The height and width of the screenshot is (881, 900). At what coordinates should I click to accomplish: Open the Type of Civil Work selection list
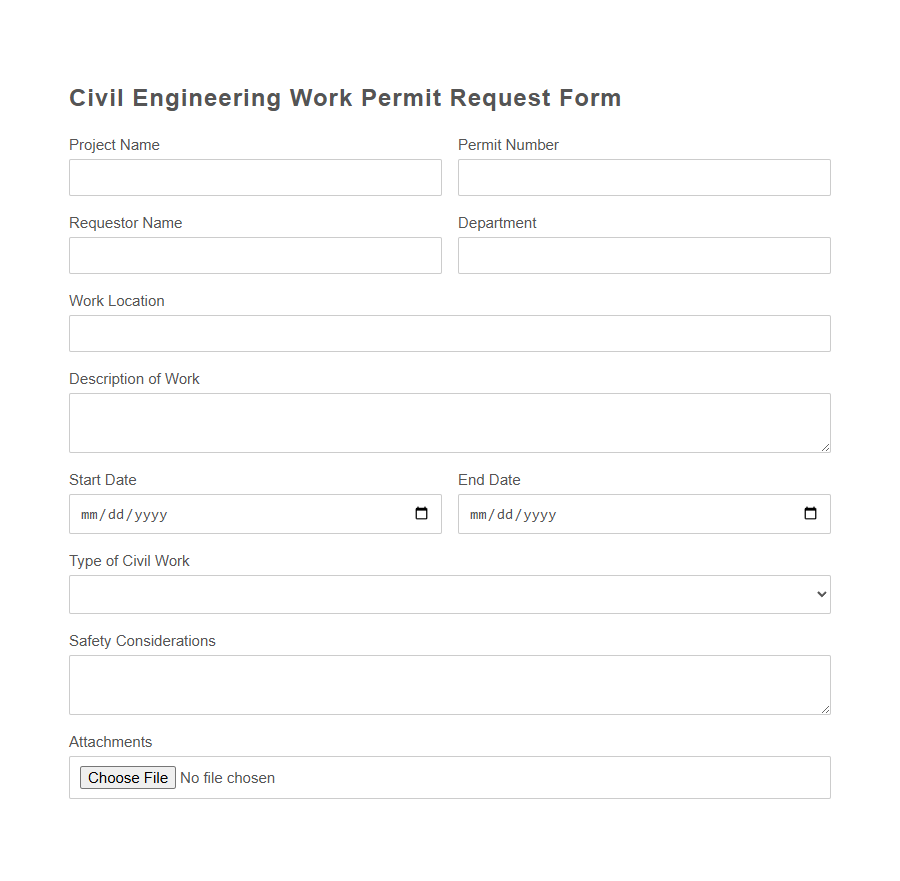[450, 594]
